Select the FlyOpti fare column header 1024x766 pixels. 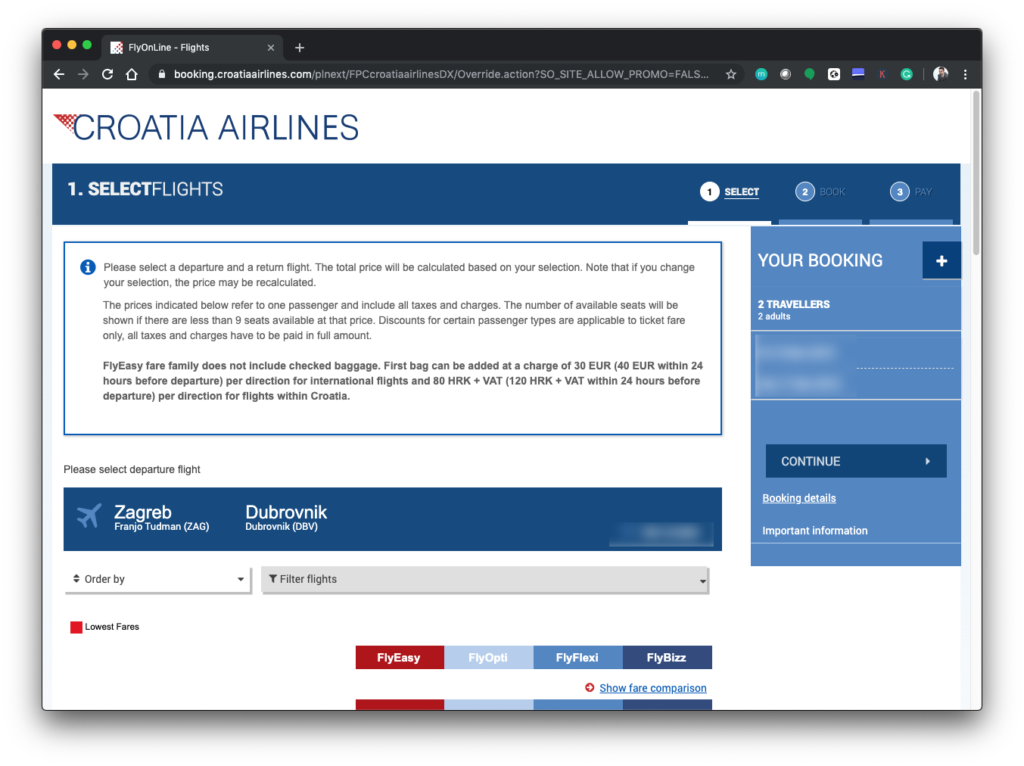click(488, 658)
